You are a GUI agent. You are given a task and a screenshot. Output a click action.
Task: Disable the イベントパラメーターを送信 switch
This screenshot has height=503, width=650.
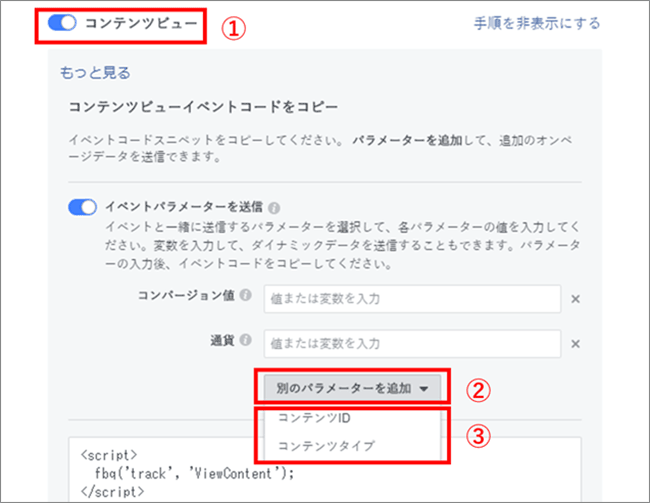coord(82,207)
